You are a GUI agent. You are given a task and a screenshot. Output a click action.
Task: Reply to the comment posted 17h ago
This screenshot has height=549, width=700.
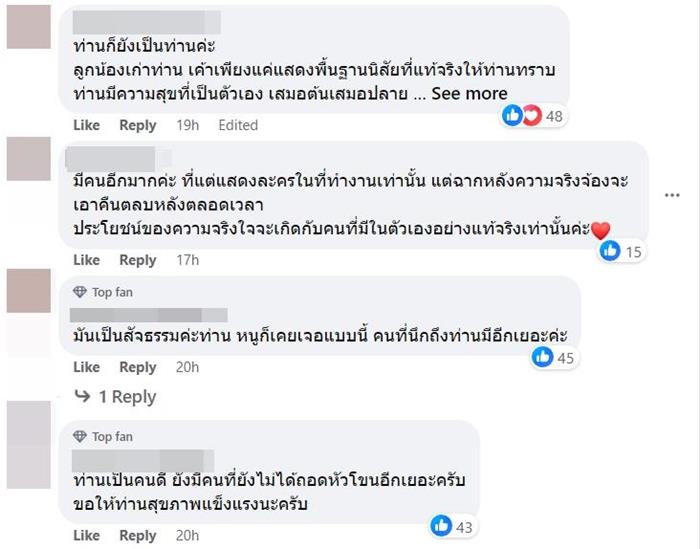138,260
